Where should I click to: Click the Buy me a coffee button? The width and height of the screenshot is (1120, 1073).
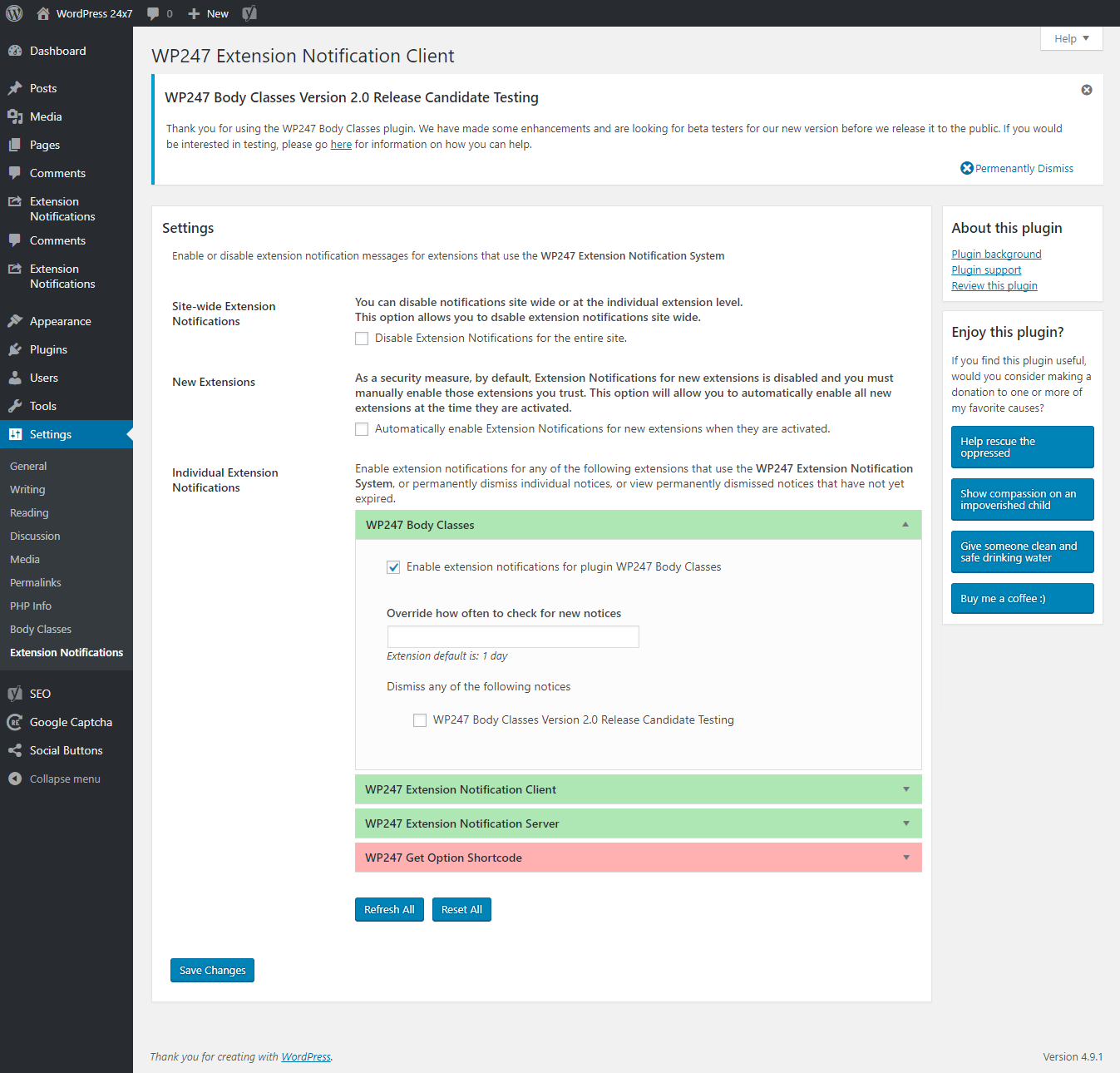1023,599
